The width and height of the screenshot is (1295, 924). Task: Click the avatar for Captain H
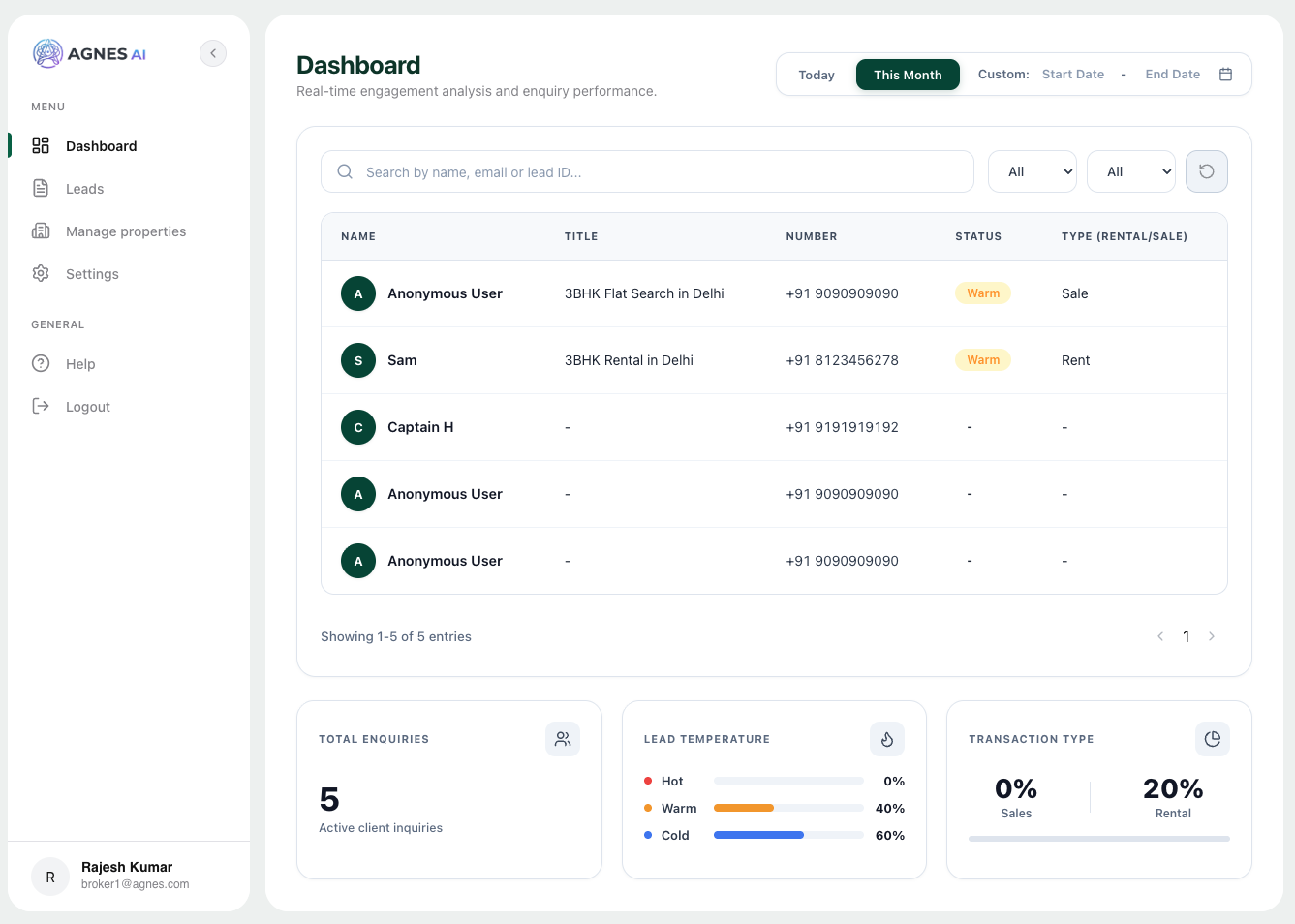click(358, 427)
